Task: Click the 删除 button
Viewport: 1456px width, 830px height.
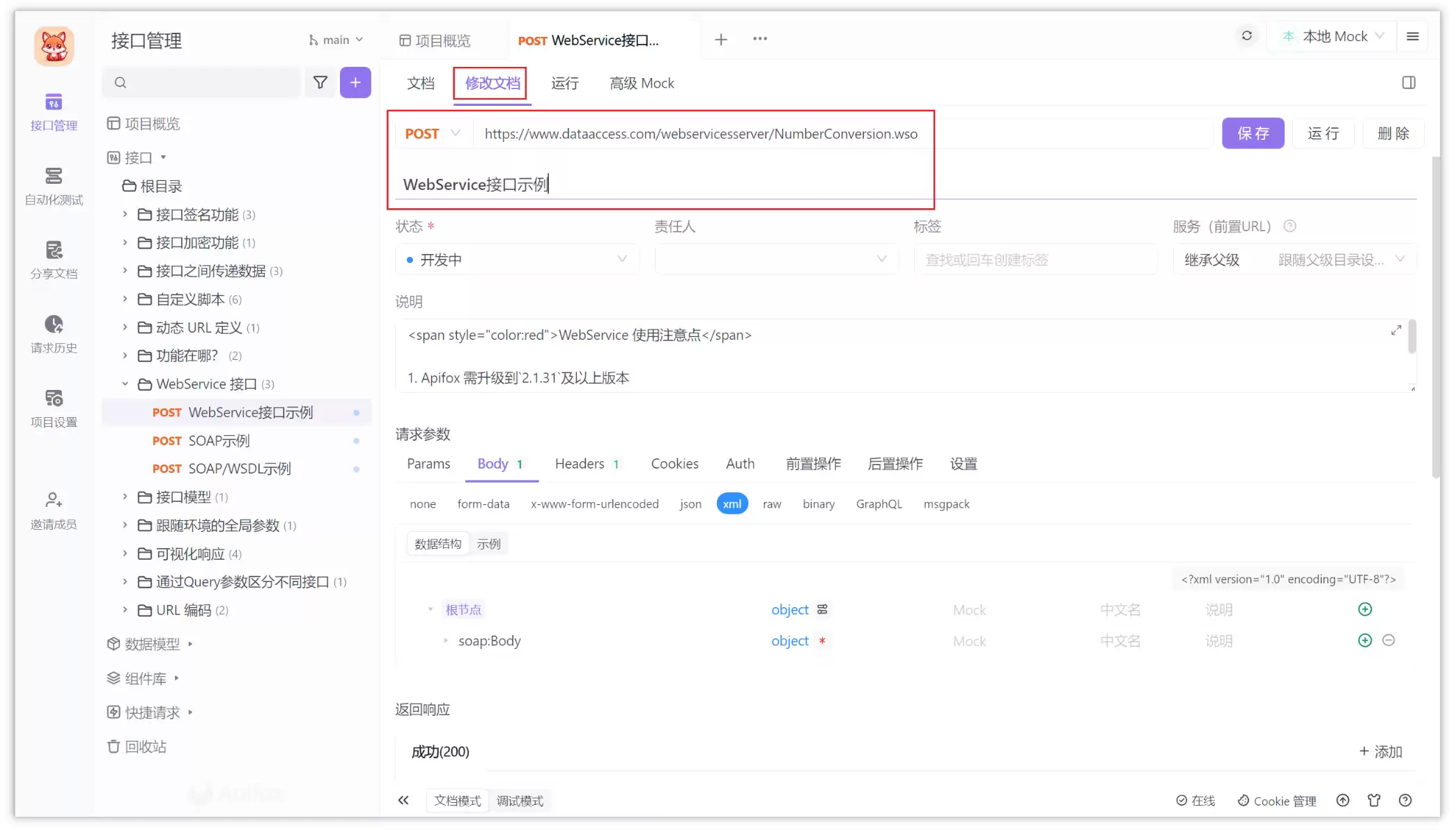Action: tap(1393, 133)
